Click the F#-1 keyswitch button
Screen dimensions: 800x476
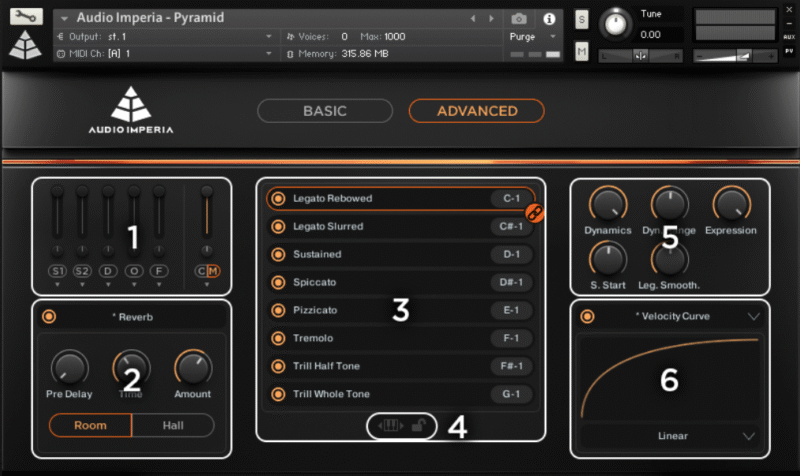(x=511, y=366)
